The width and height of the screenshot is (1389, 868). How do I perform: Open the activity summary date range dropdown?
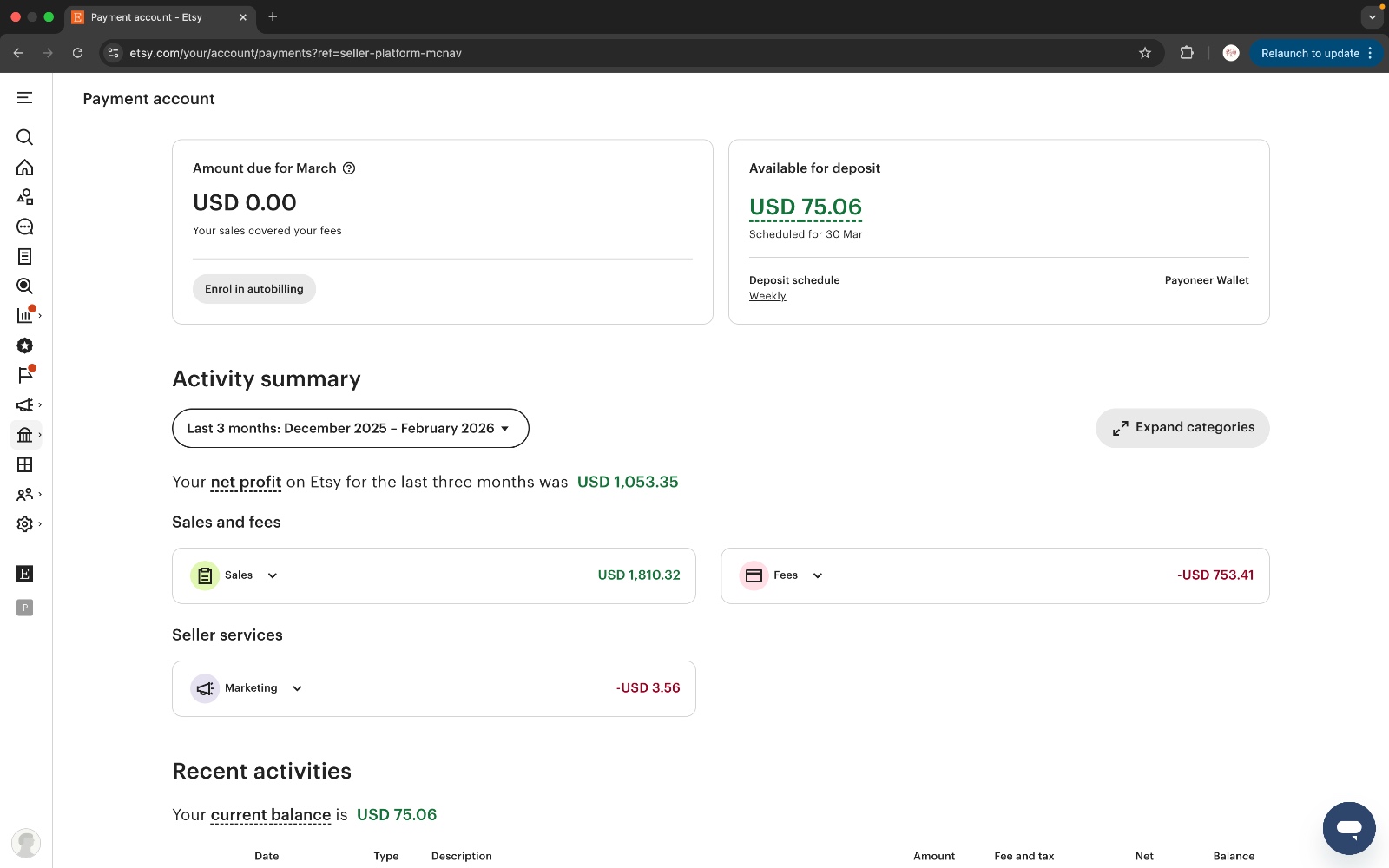click(350, 429)
